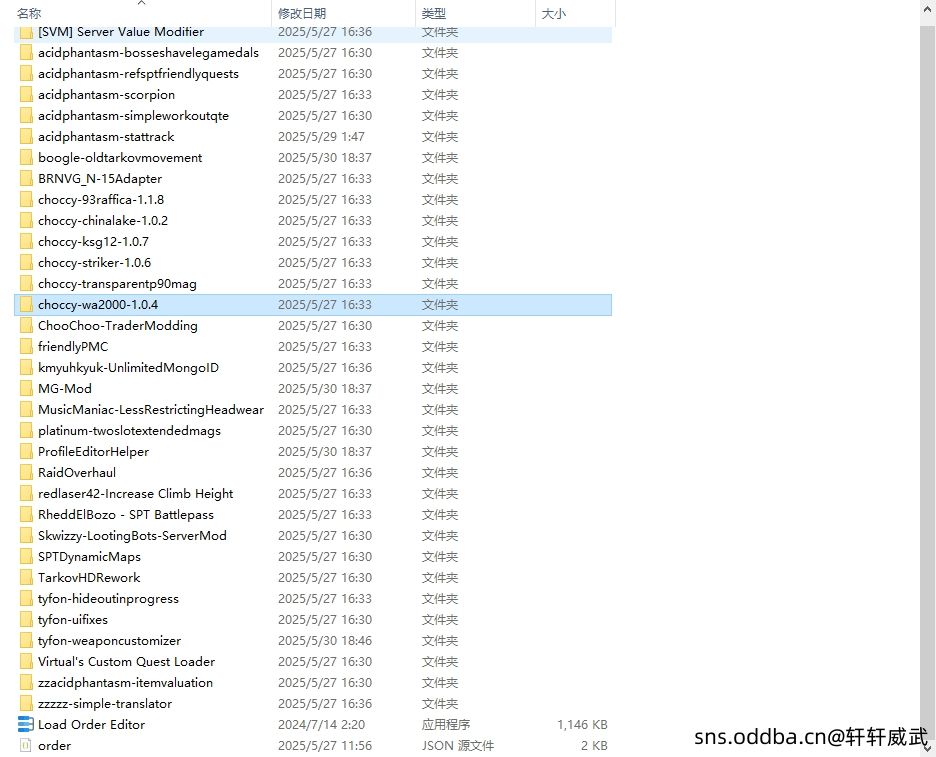Viewport: 936px width, 757px height.
Task: Click the vertical scrollbar of the file list
Action: pyautogui.click(x=928, y=382)
